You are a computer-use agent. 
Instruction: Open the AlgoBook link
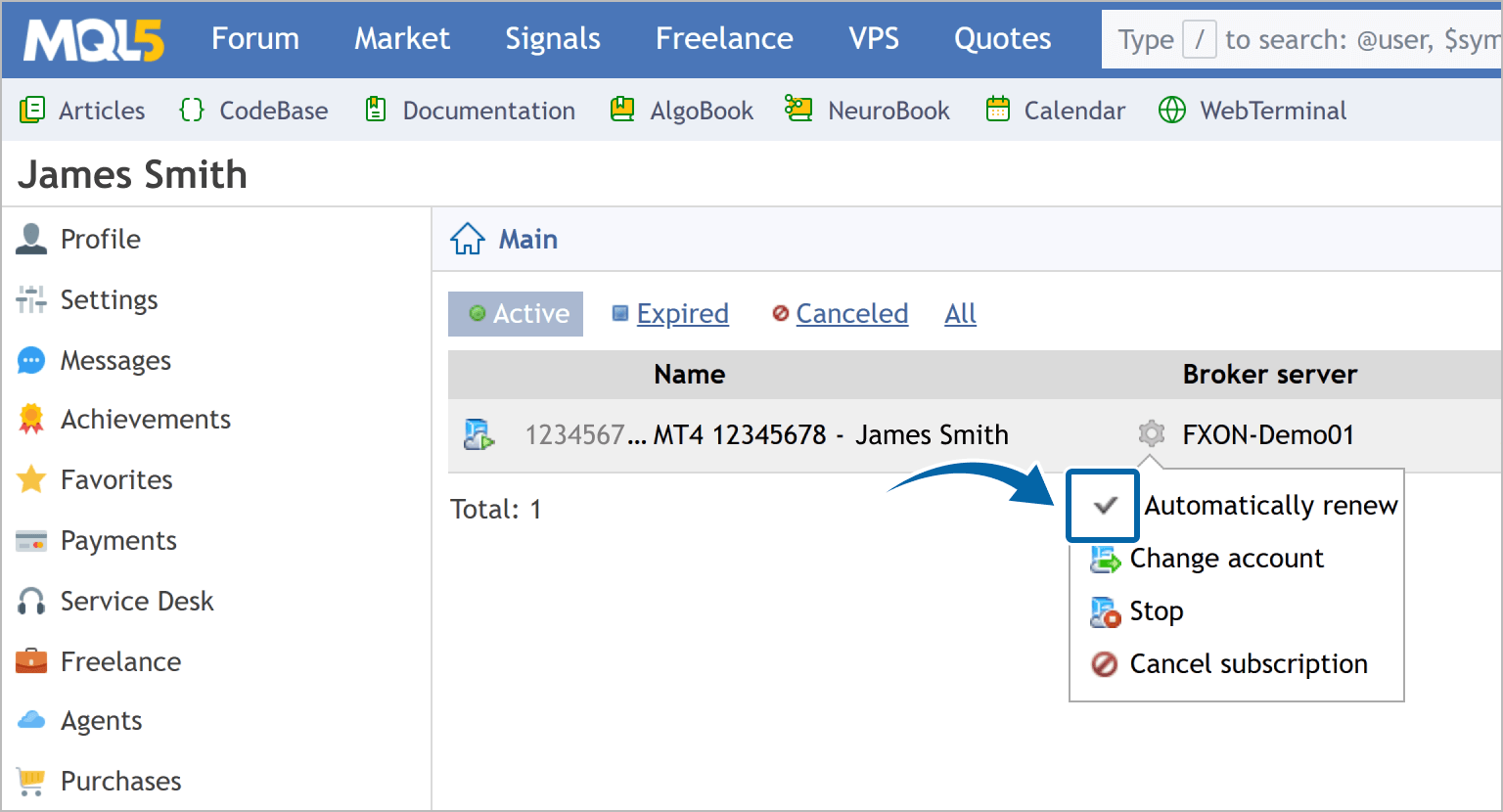tap(702, 111)
